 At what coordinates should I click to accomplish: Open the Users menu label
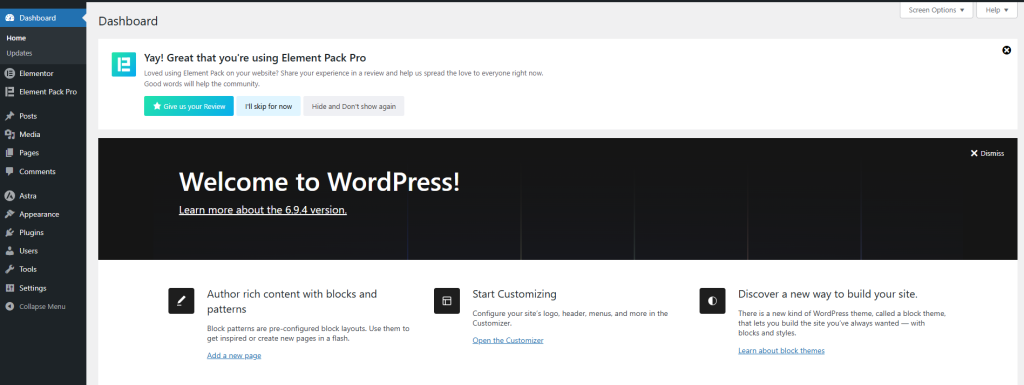click(29, 251)
